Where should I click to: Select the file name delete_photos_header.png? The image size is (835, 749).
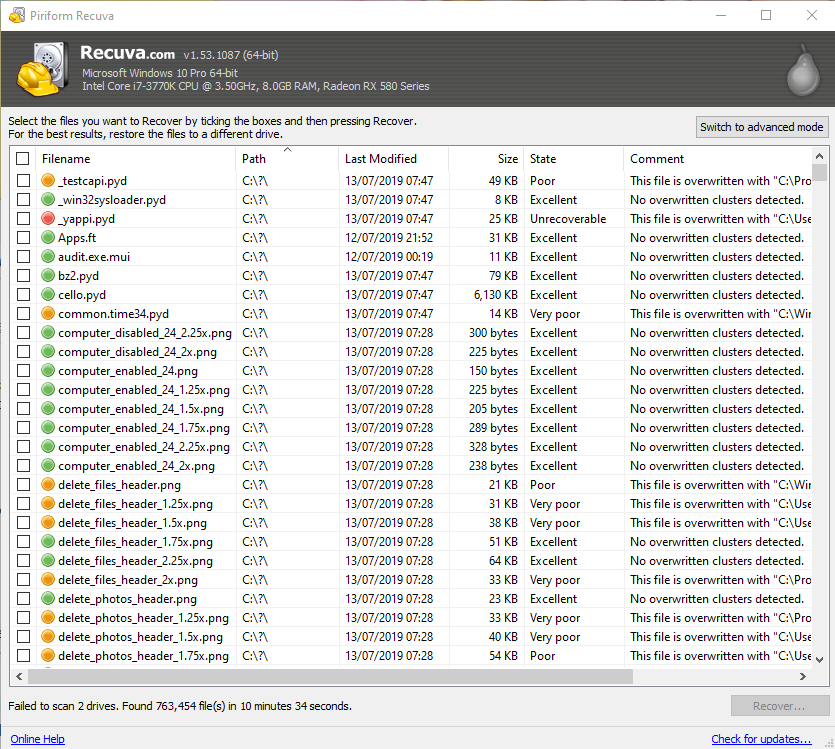coord(127,598)
